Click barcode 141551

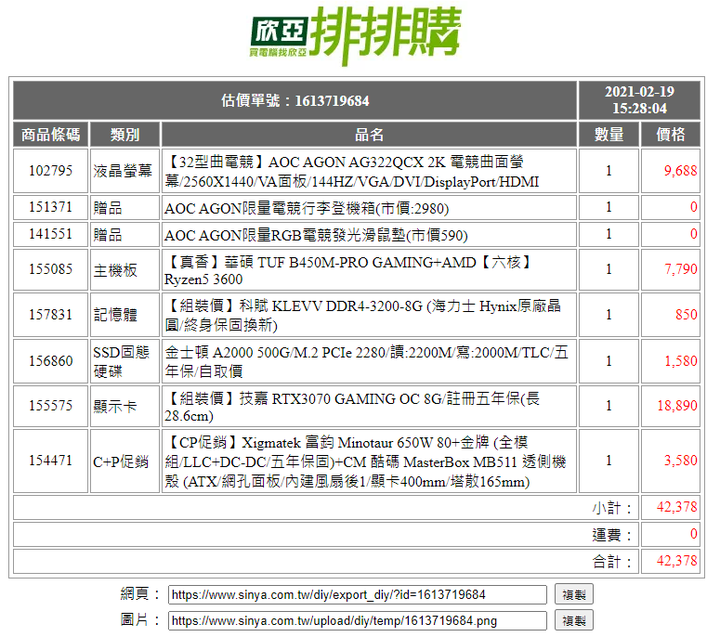[51, 234]
